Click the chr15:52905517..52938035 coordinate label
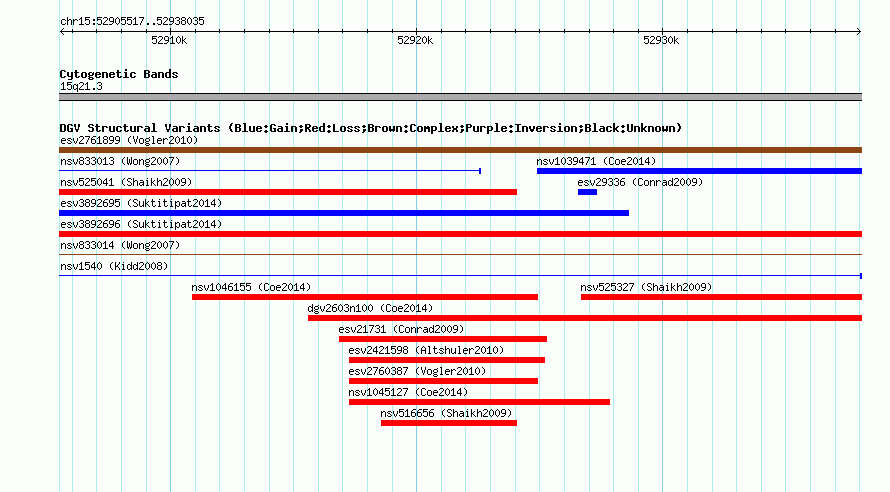The width and height of the screenshot is (890, 492). coord(132,21)
